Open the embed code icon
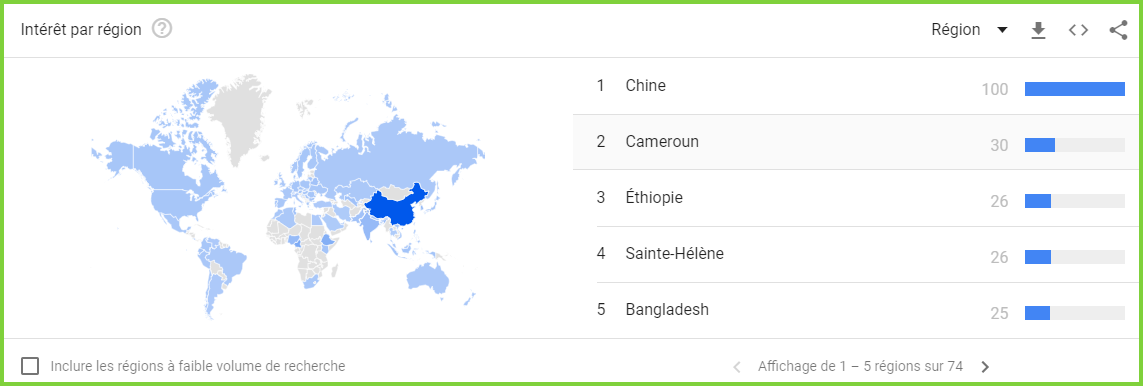The height and width of the screenshot is (386, 1143). click(1078, 30)
